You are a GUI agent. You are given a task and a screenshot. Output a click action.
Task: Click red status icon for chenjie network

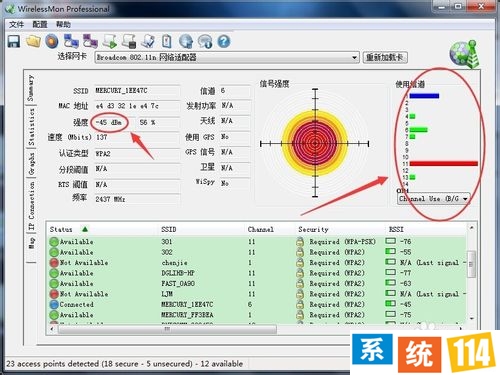coord(54,263)
